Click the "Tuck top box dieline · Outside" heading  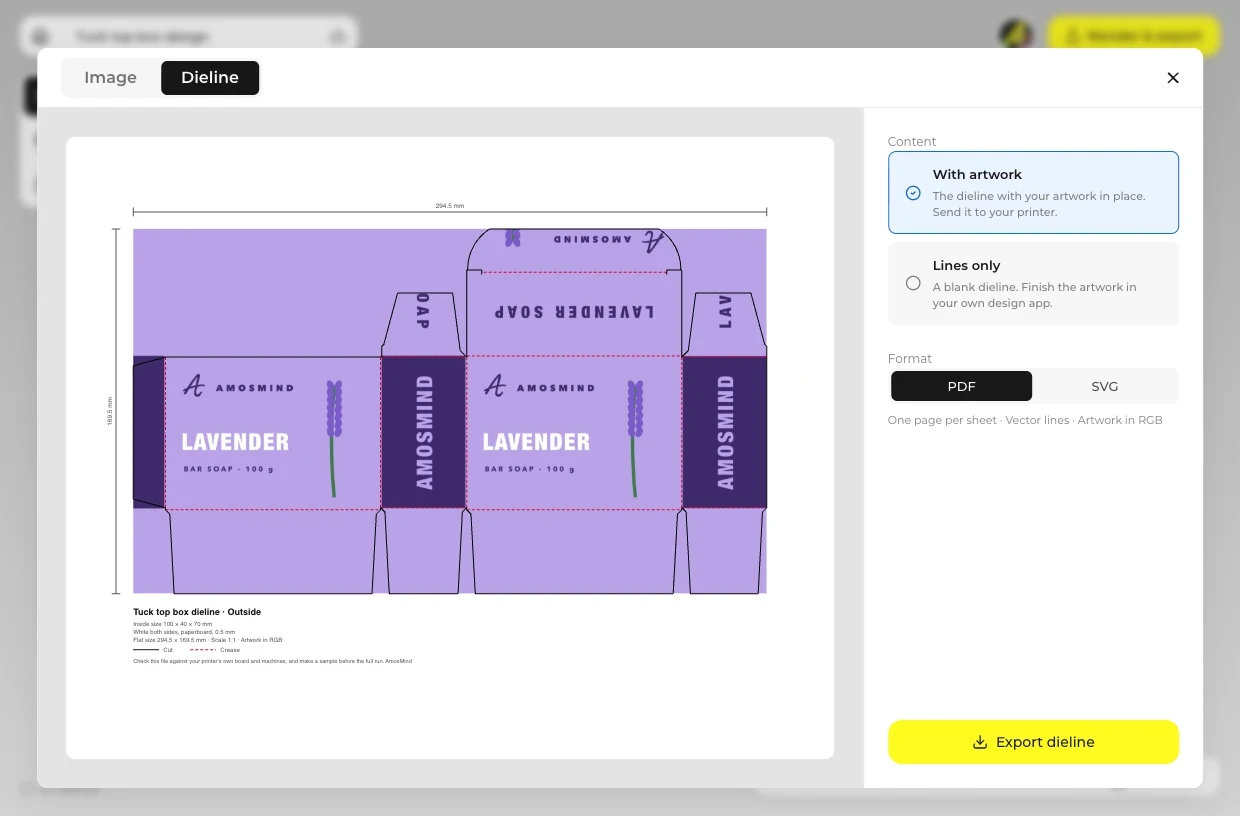[197, 612]
